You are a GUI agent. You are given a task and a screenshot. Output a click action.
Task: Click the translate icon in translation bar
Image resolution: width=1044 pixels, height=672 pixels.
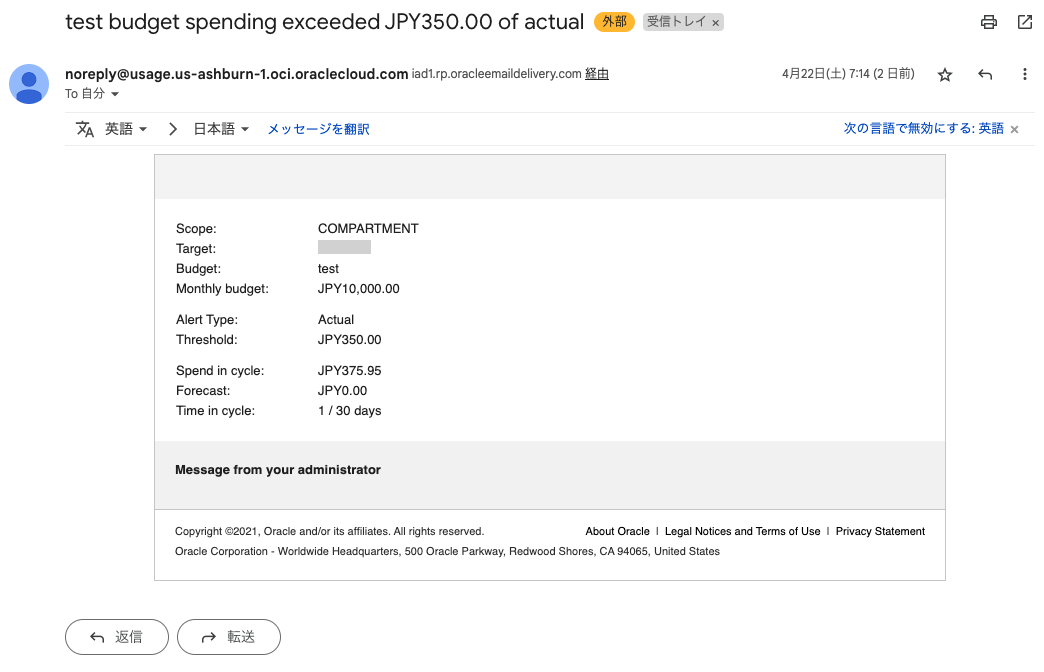pyautogui.click(x=85, y=129)
